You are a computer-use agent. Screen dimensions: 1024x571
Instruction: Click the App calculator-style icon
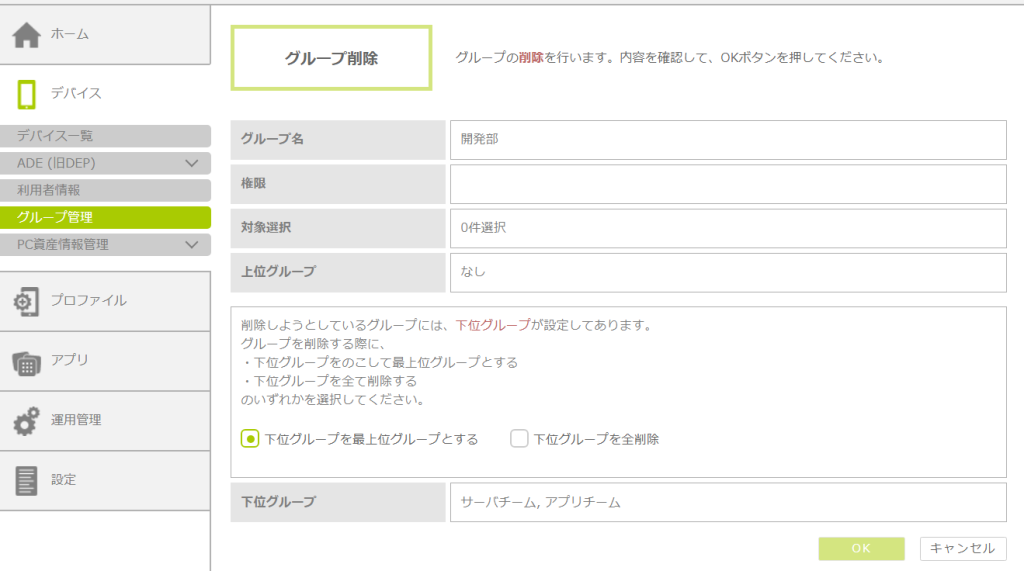(26, 362)
